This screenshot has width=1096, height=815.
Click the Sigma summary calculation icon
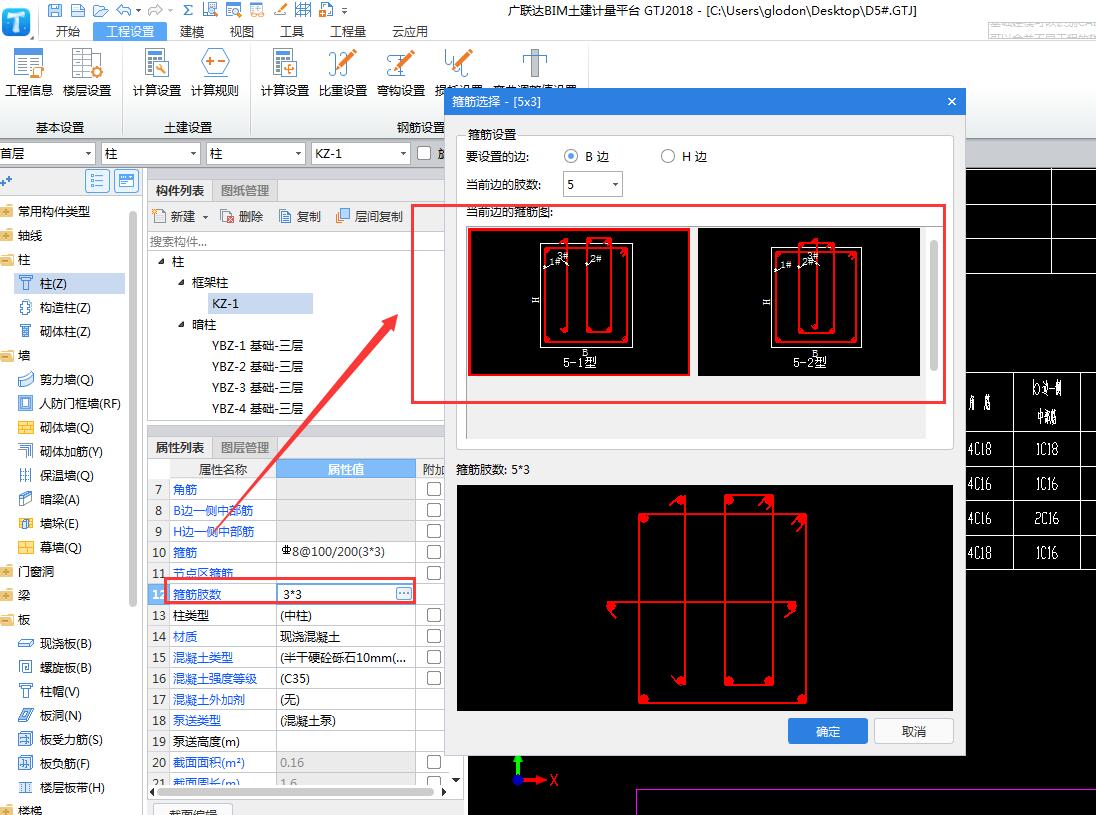pos(188,10)
